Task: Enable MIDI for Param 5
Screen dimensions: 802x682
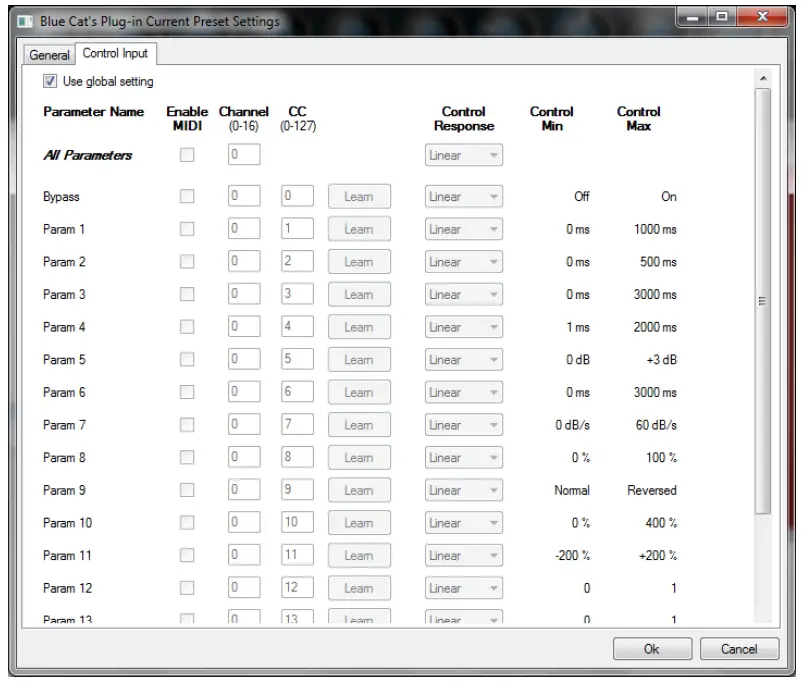Action: click(x=187, y=359)
